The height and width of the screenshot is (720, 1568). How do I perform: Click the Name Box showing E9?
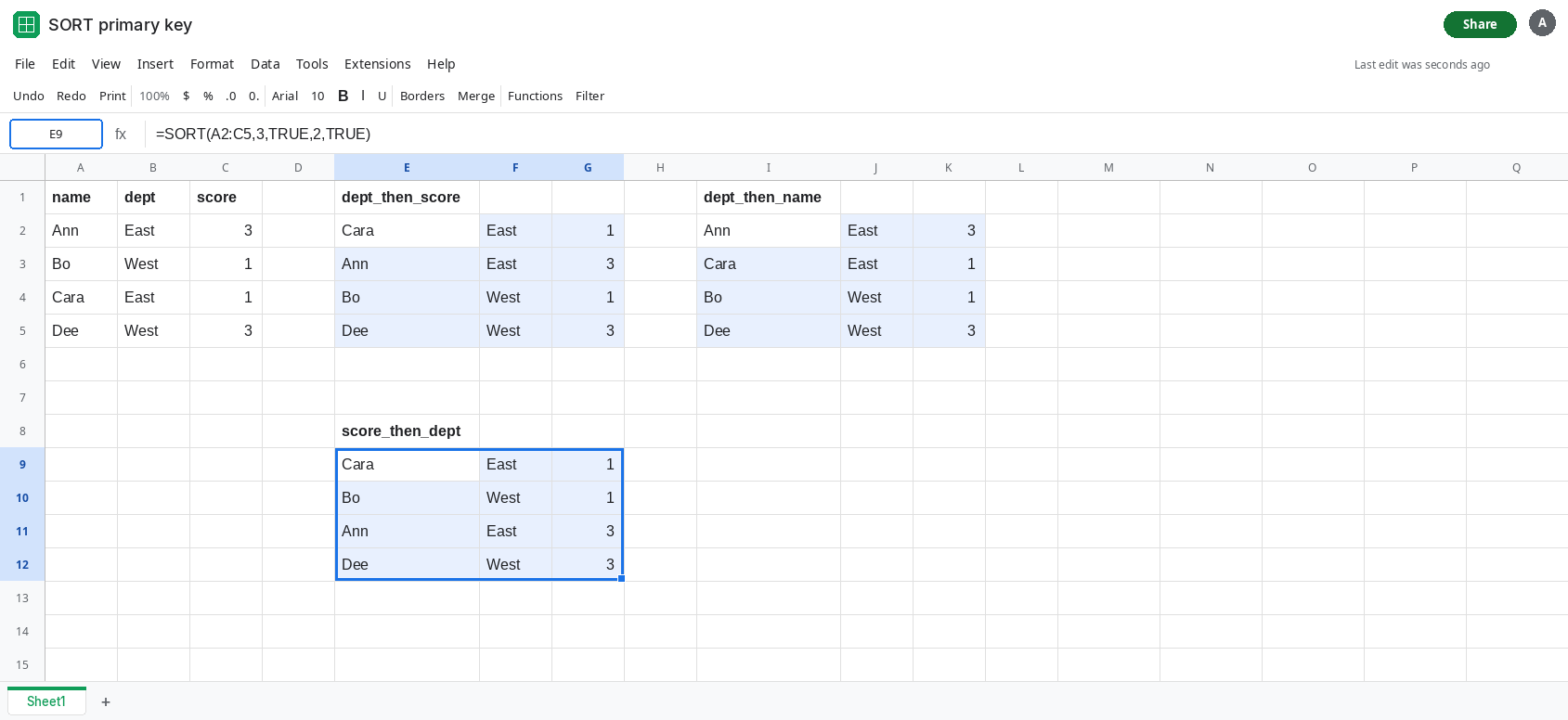[x=56, y=134]
